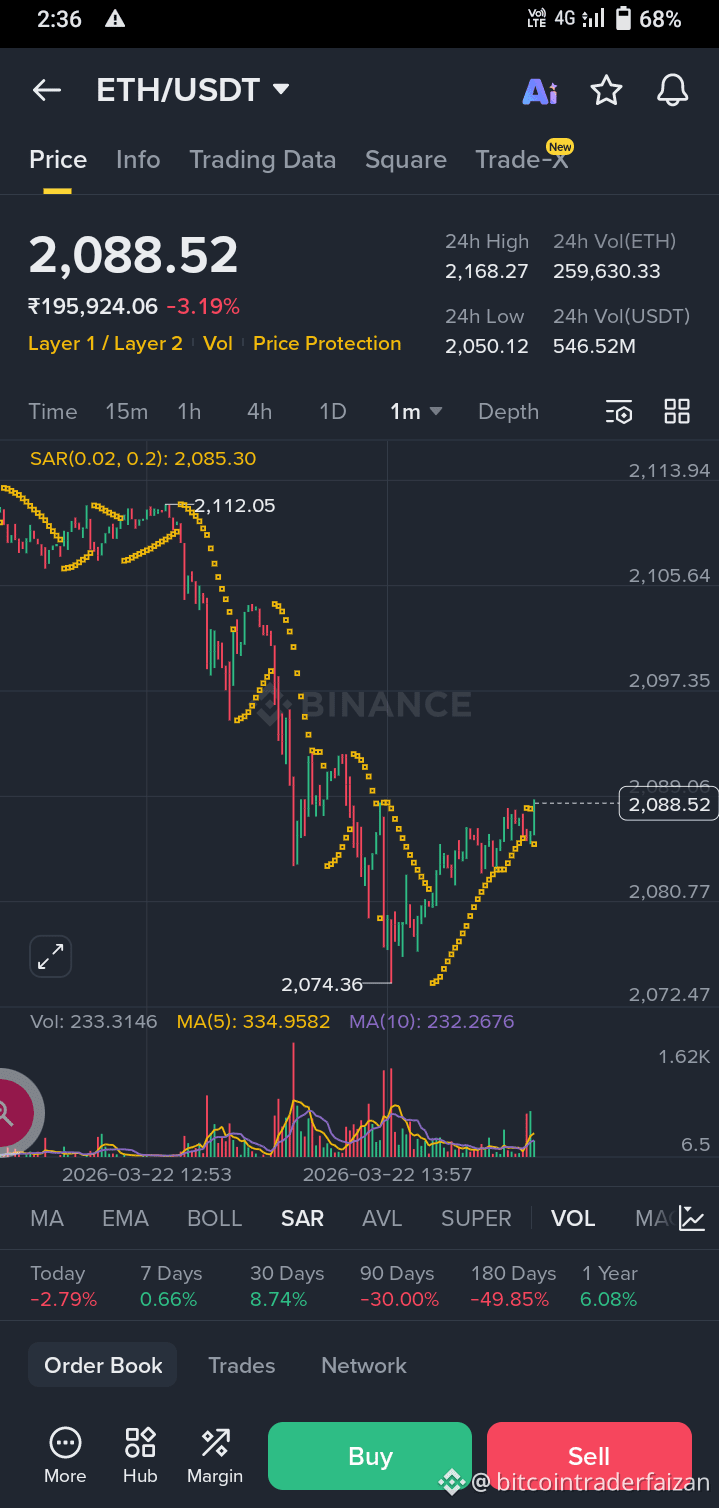Viewport: 719px width, 1508px height.
Task: Tap the current price label 2,088.52 on chart
Action: [669, 804]
